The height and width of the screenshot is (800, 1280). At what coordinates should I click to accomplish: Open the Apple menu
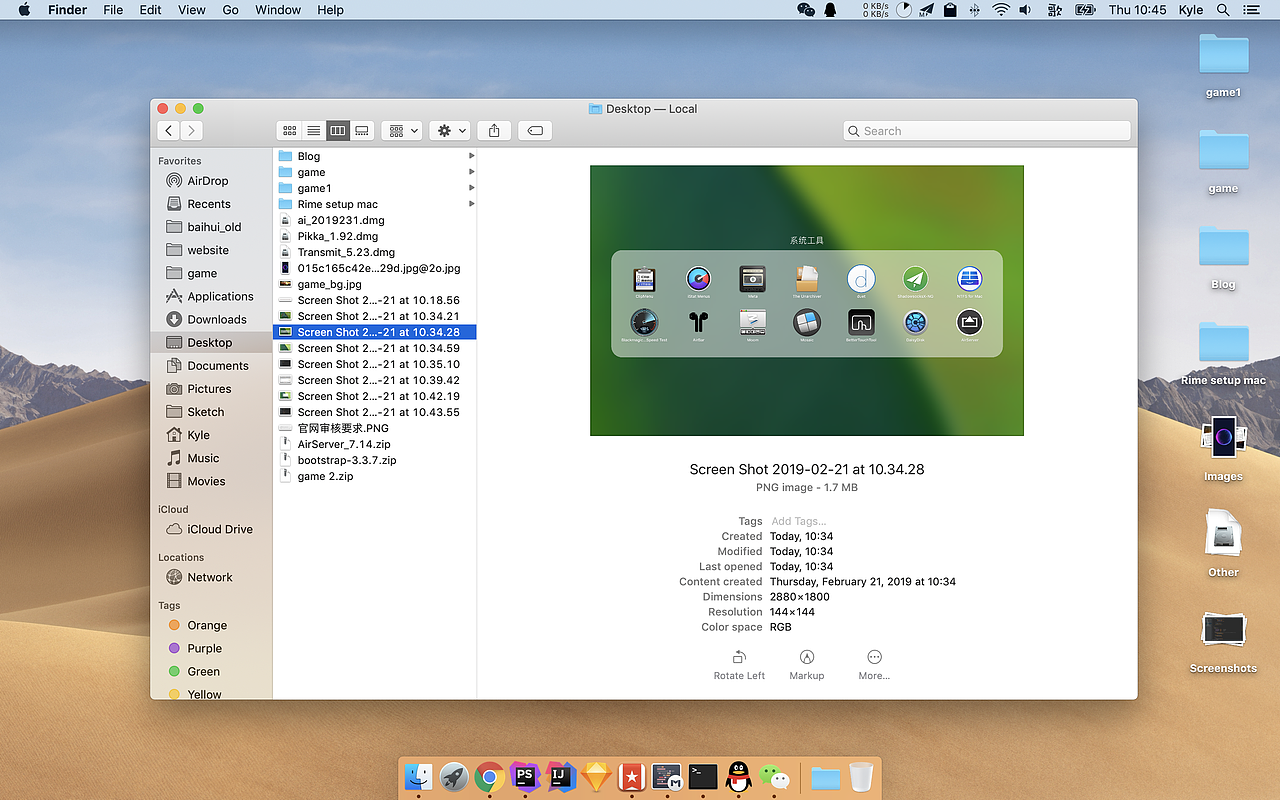(24, 10)
